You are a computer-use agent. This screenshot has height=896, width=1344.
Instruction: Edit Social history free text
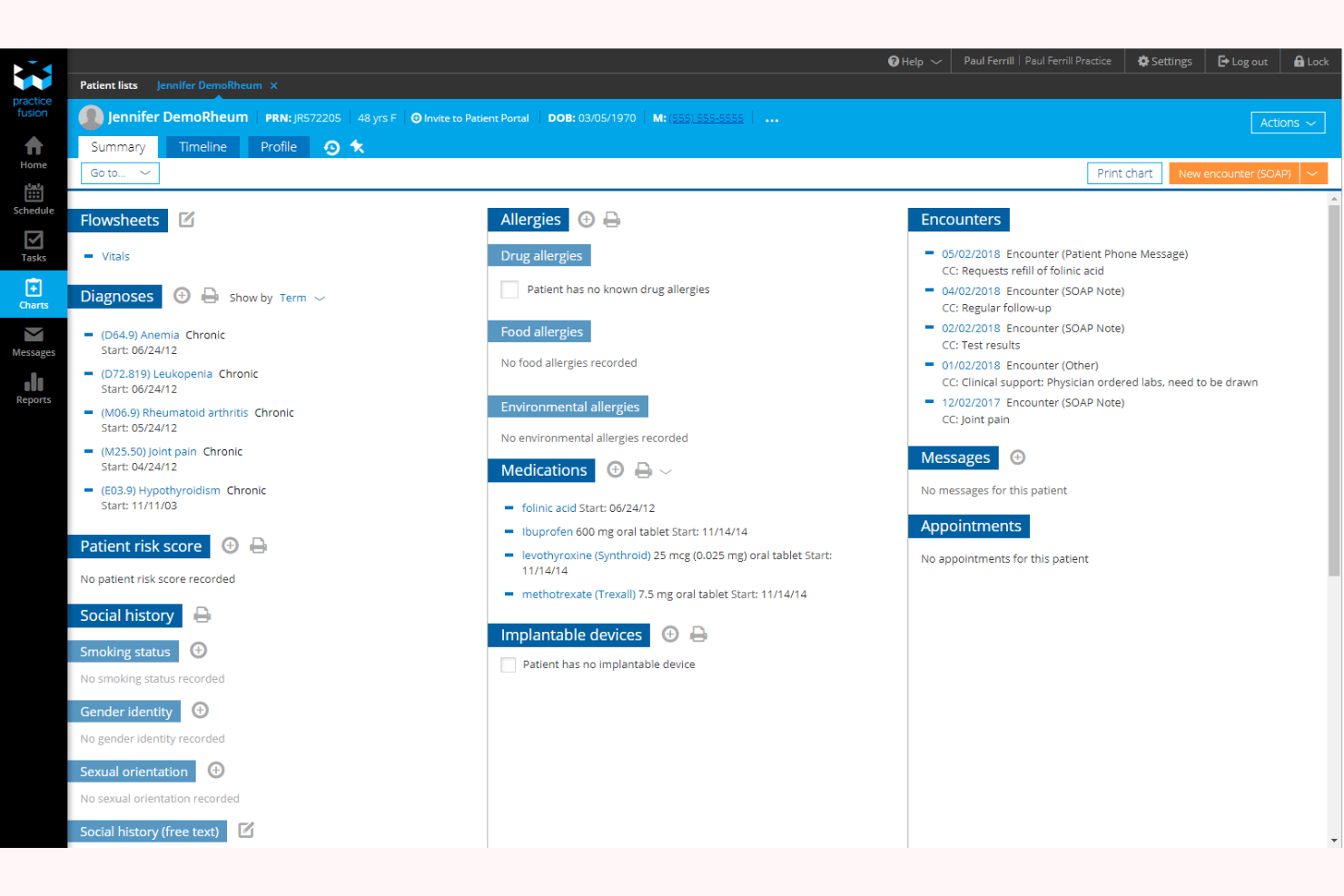(246, 830)
